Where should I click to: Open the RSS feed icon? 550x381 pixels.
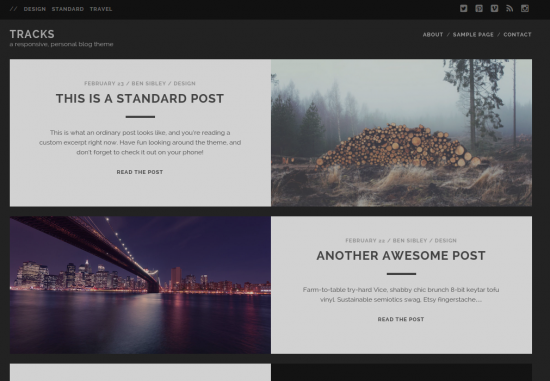509,8
